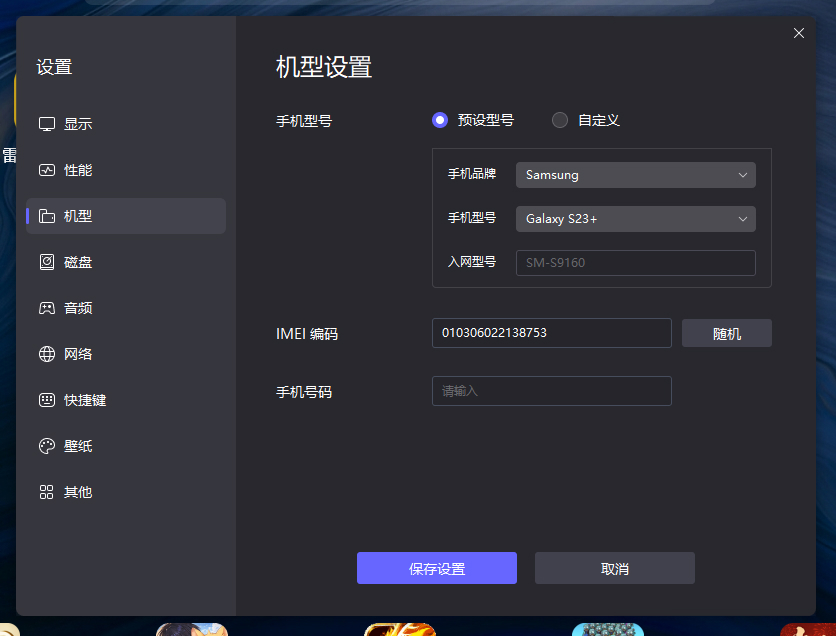Open the Samsung phone brand dropdown
Screen dimensions: 836x636
point(635,174)
